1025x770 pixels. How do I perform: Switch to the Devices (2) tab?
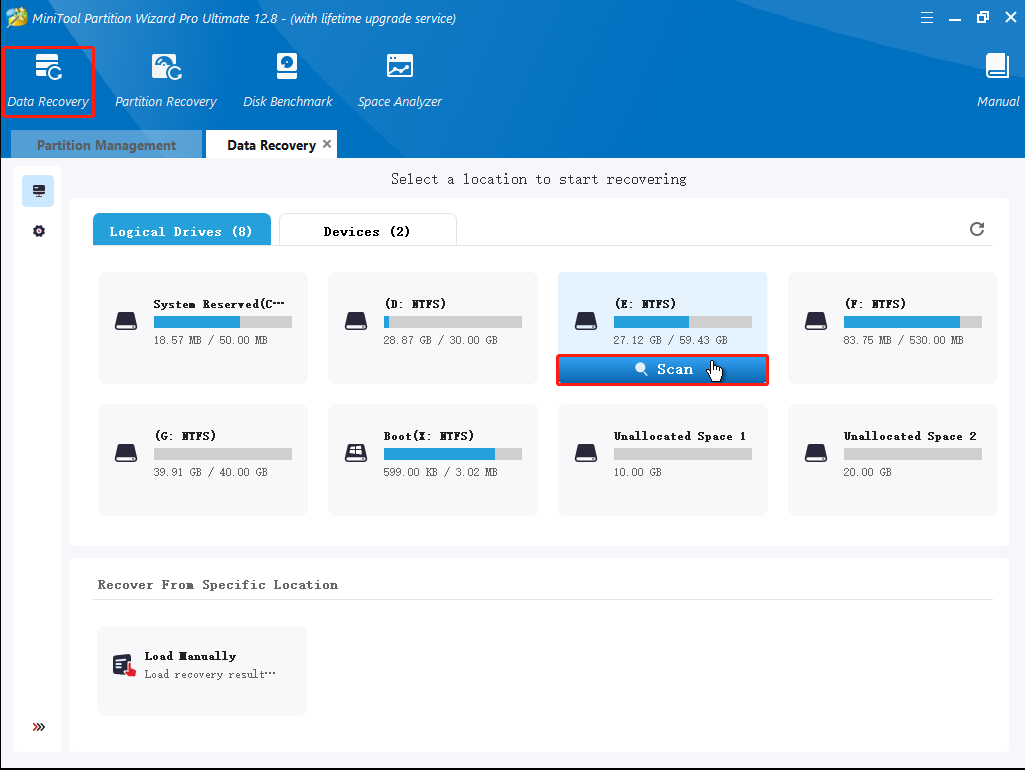click(x=367, y=230)
